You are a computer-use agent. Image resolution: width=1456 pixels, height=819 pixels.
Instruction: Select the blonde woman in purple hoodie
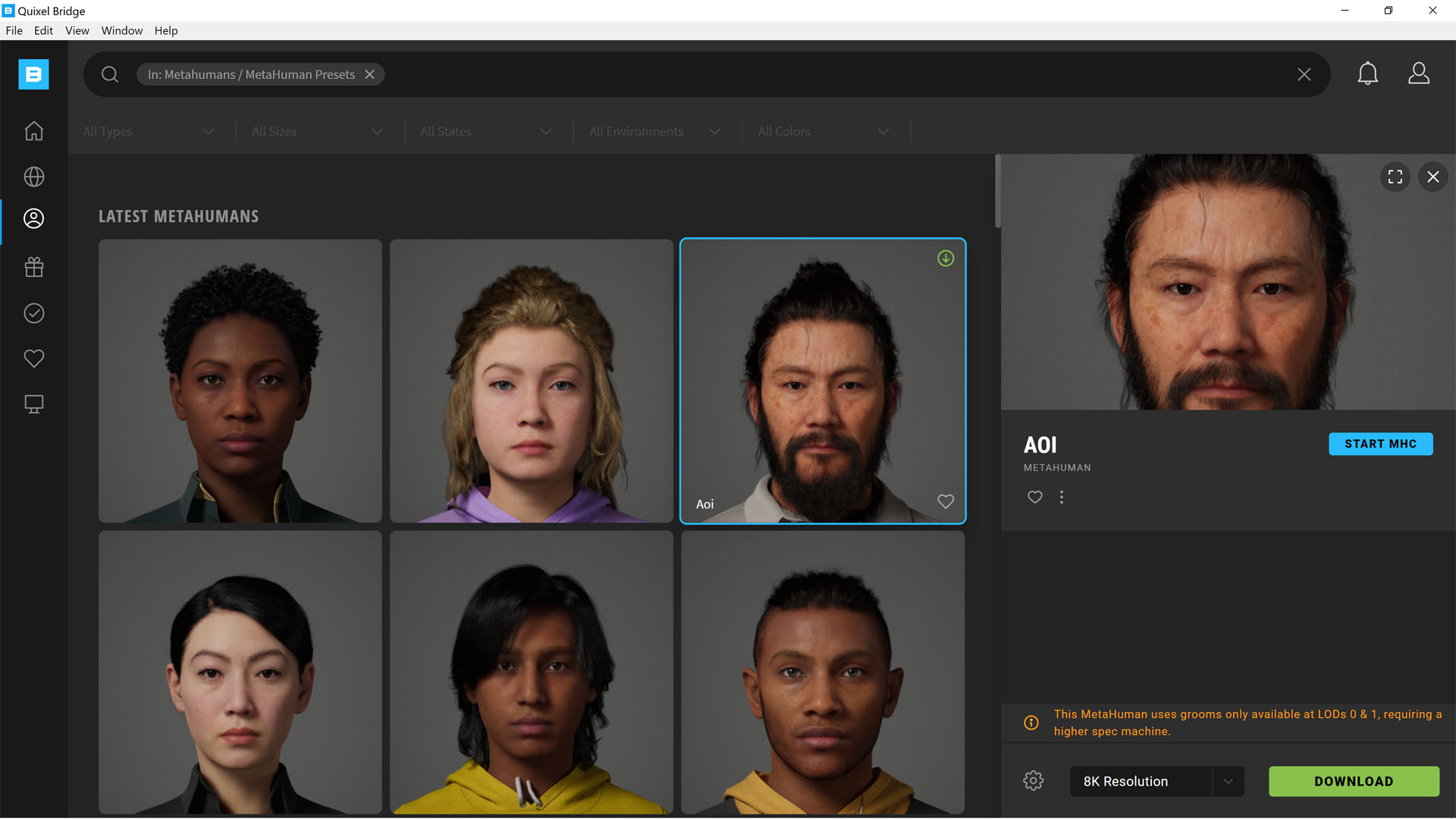531,381
